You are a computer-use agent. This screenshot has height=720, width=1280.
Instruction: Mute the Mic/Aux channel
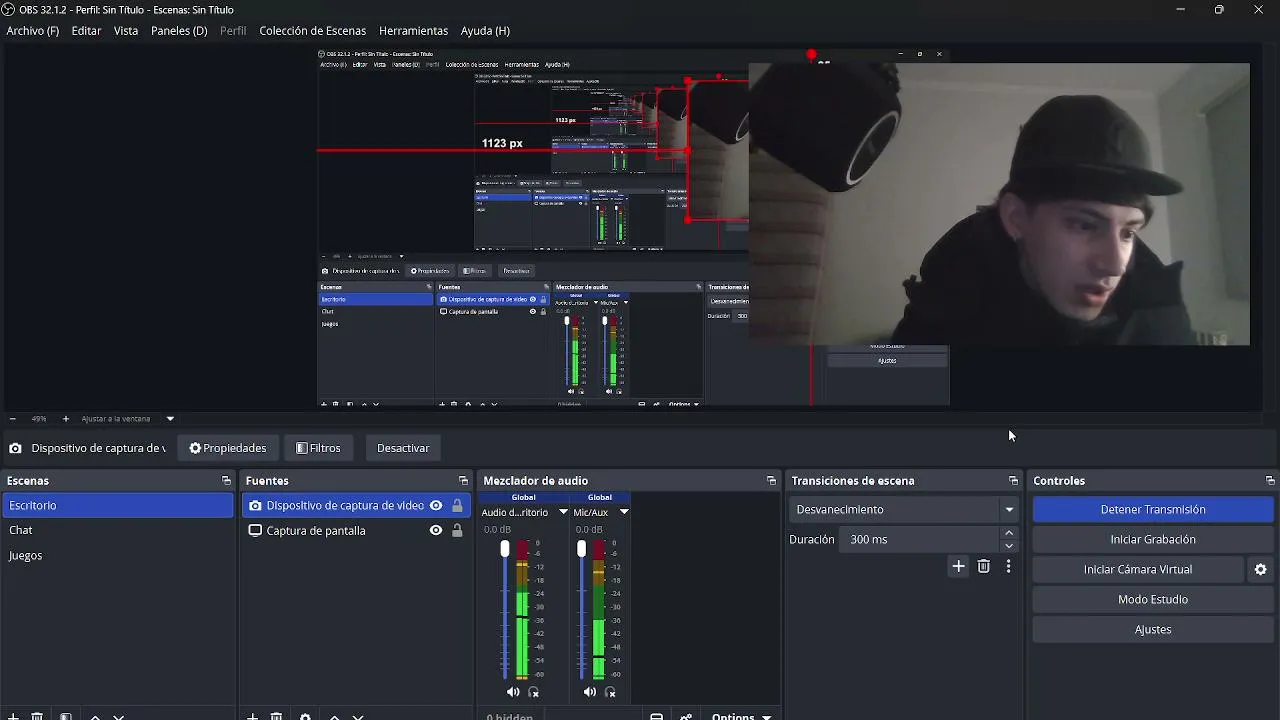pos(590,692)
